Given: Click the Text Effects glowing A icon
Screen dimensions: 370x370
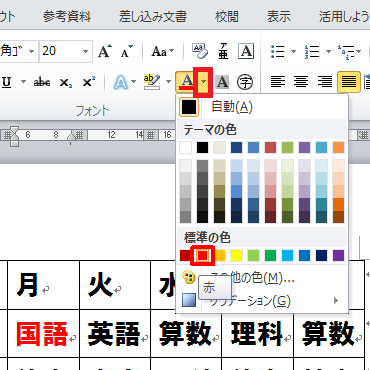Looking at the screenshot, I should pos(121,82).
